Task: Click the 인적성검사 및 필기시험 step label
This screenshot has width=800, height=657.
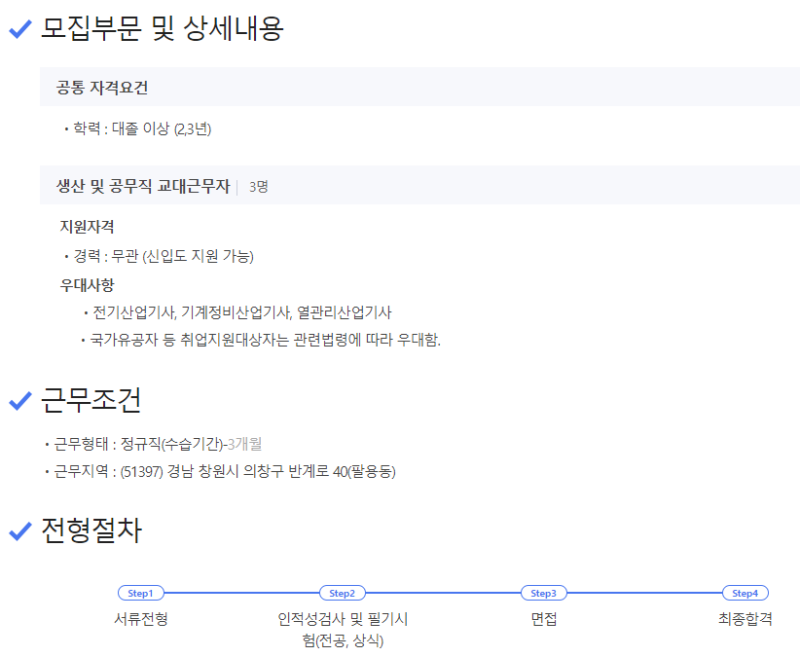Action: (342, 629)
